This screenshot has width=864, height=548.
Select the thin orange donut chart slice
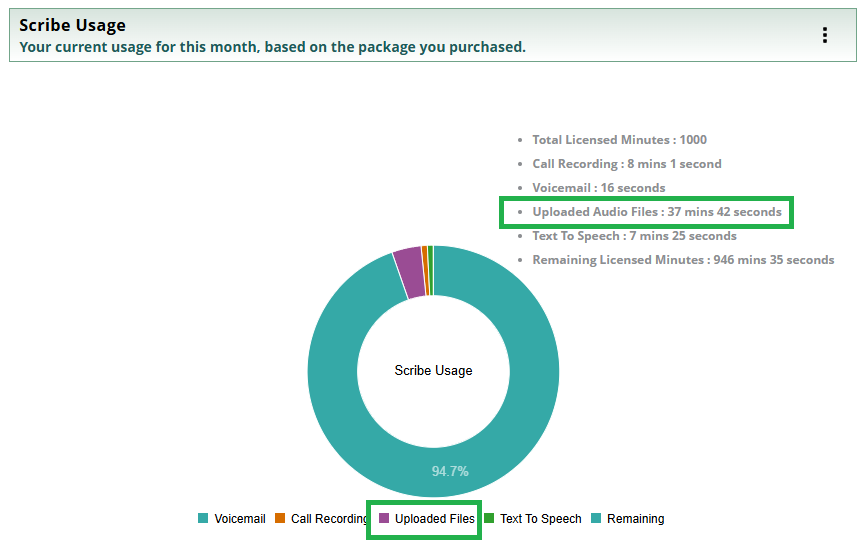click(425, 269)
